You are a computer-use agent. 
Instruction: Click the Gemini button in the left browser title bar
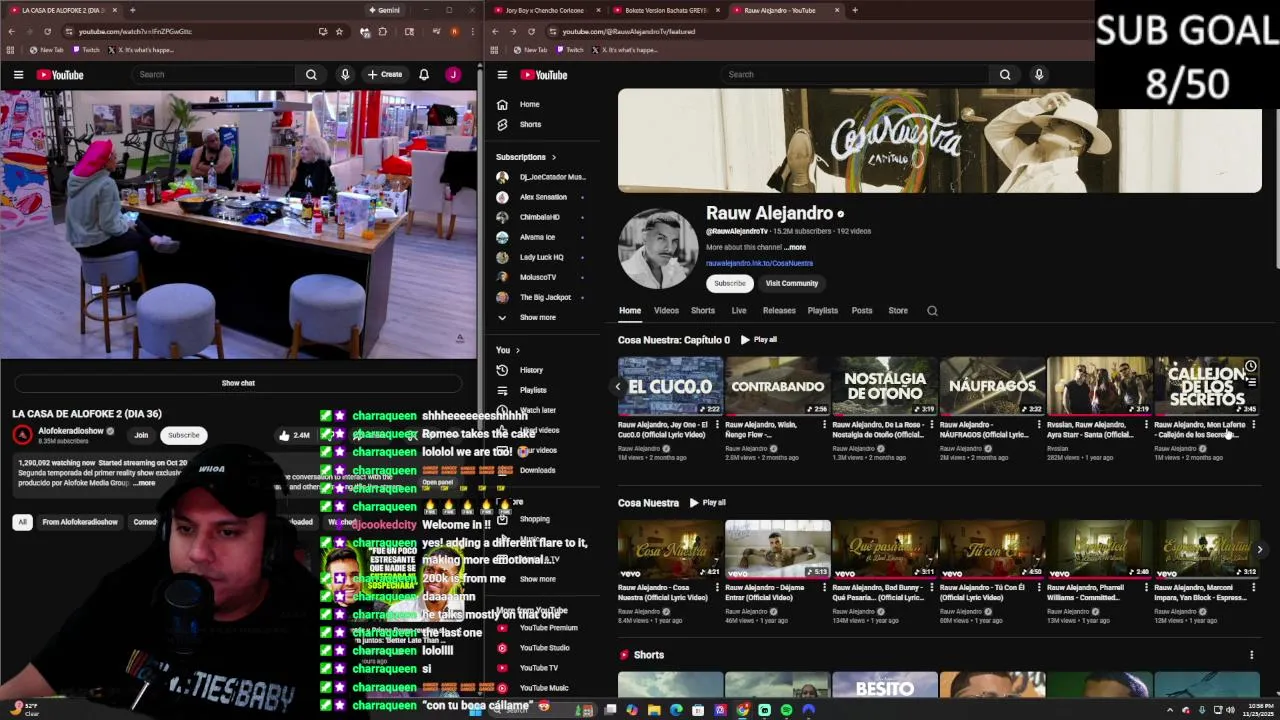(384, 10)
